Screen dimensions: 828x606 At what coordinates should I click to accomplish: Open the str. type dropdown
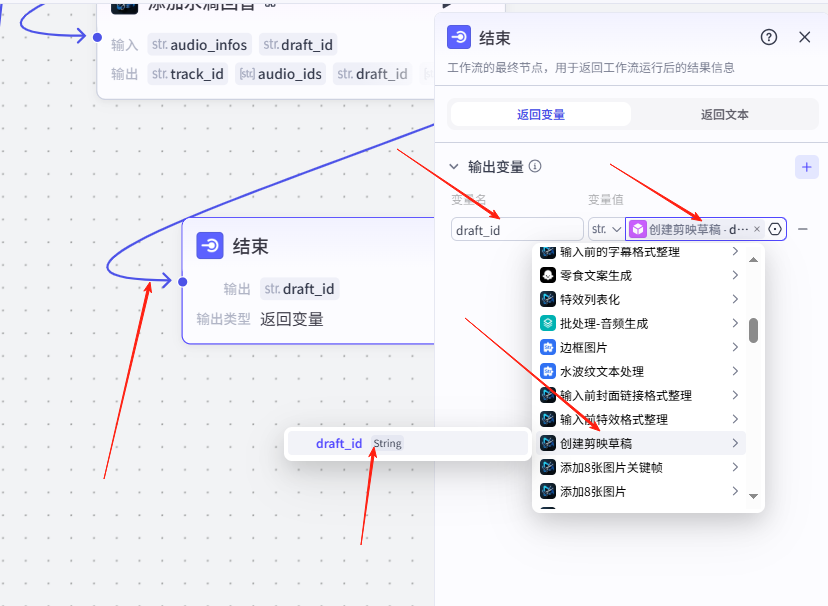(x=607, y=229)
